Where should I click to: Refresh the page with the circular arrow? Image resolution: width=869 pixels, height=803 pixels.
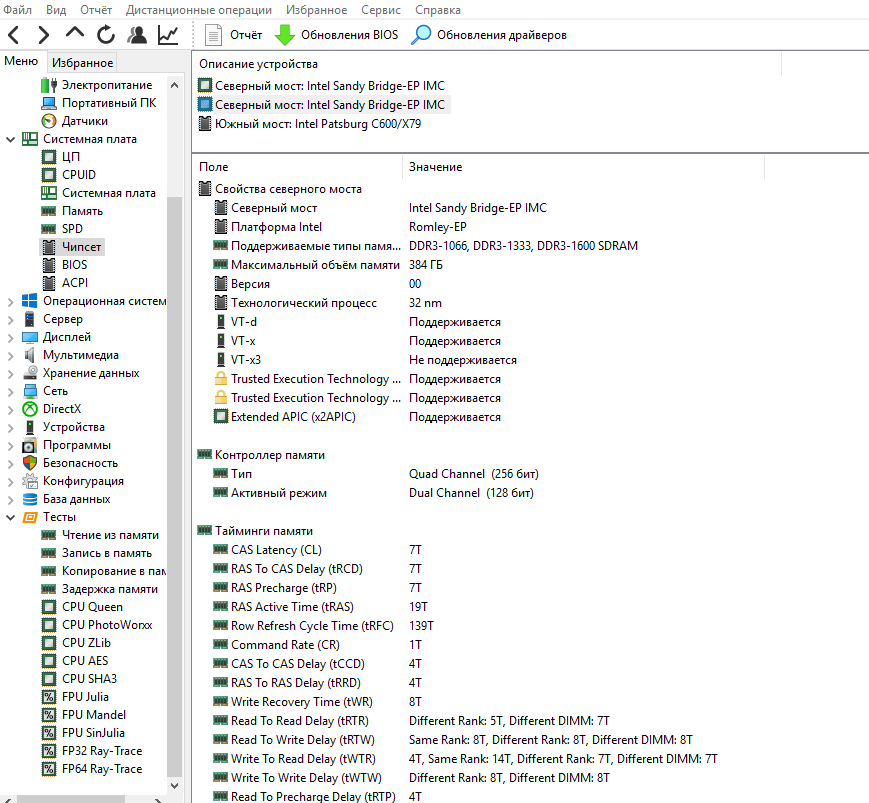click(106, 35)
